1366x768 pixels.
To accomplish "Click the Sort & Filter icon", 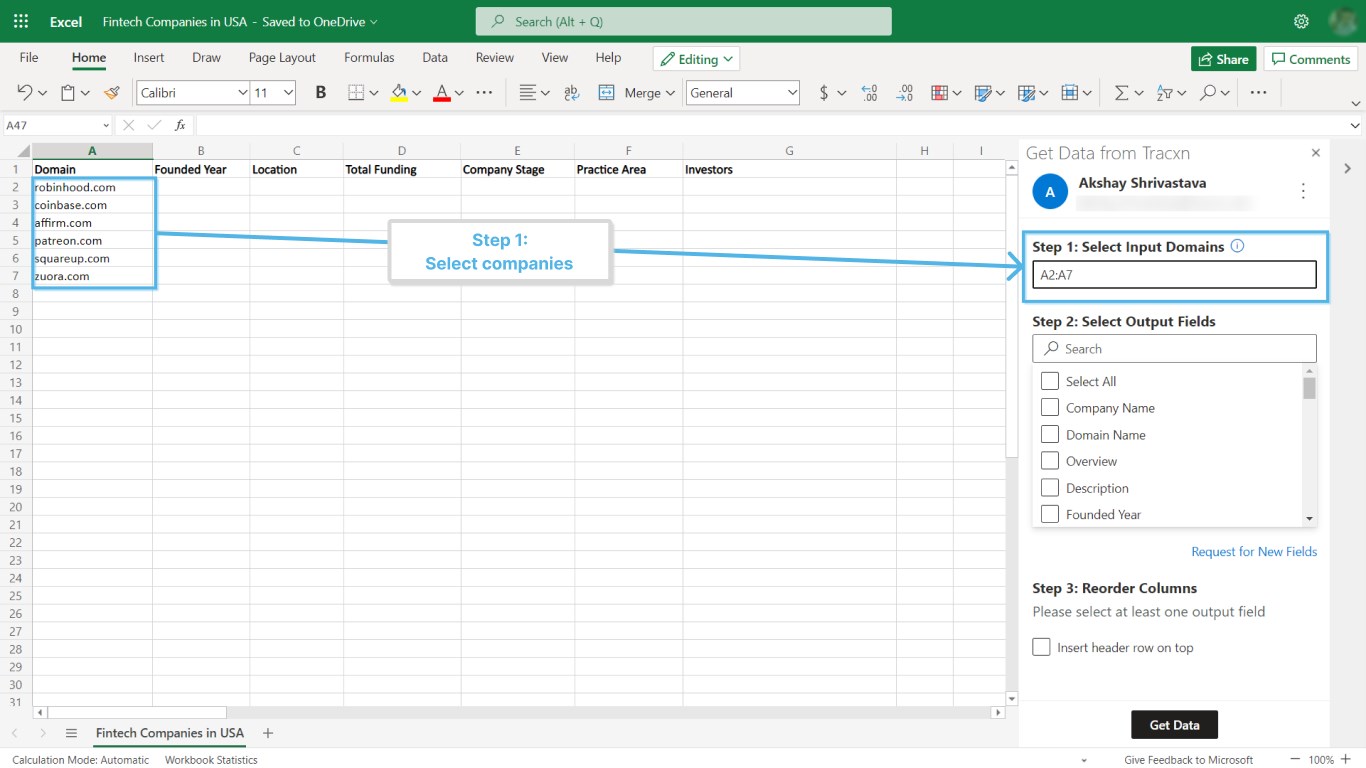I will pyautogui.click(x=1164, y=93).
